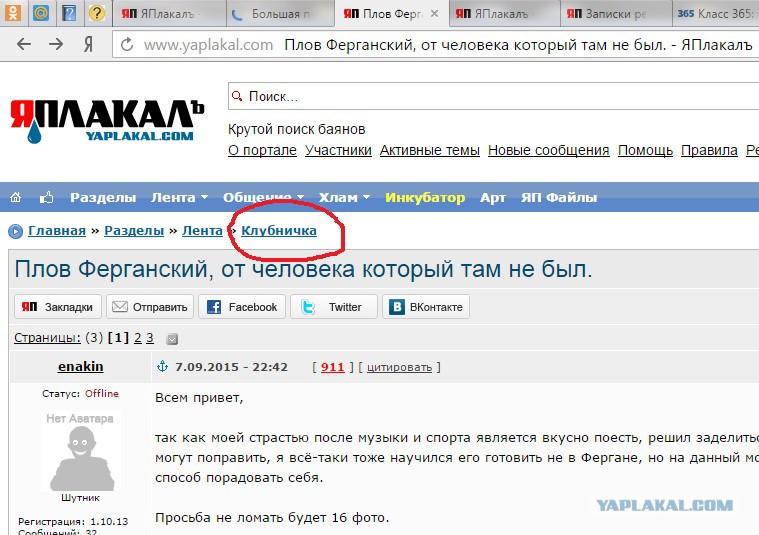
Task: Open the Новые сообщения link
Action: (548, 151)
